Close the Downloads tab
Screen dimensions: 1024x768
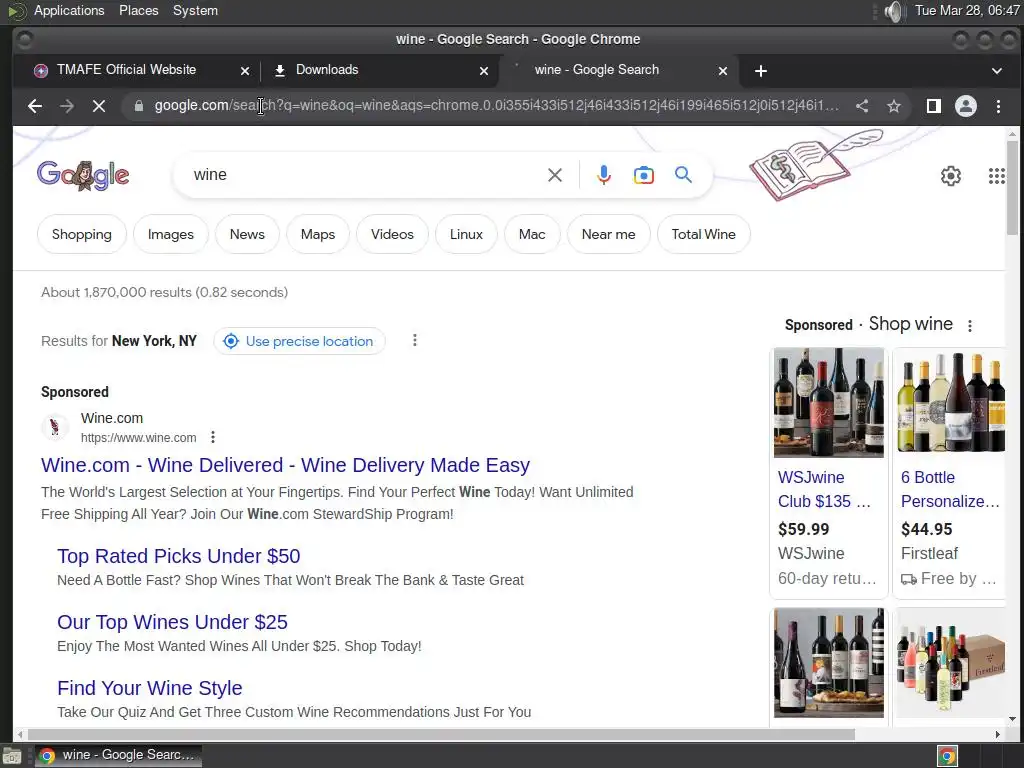[484, 71]
